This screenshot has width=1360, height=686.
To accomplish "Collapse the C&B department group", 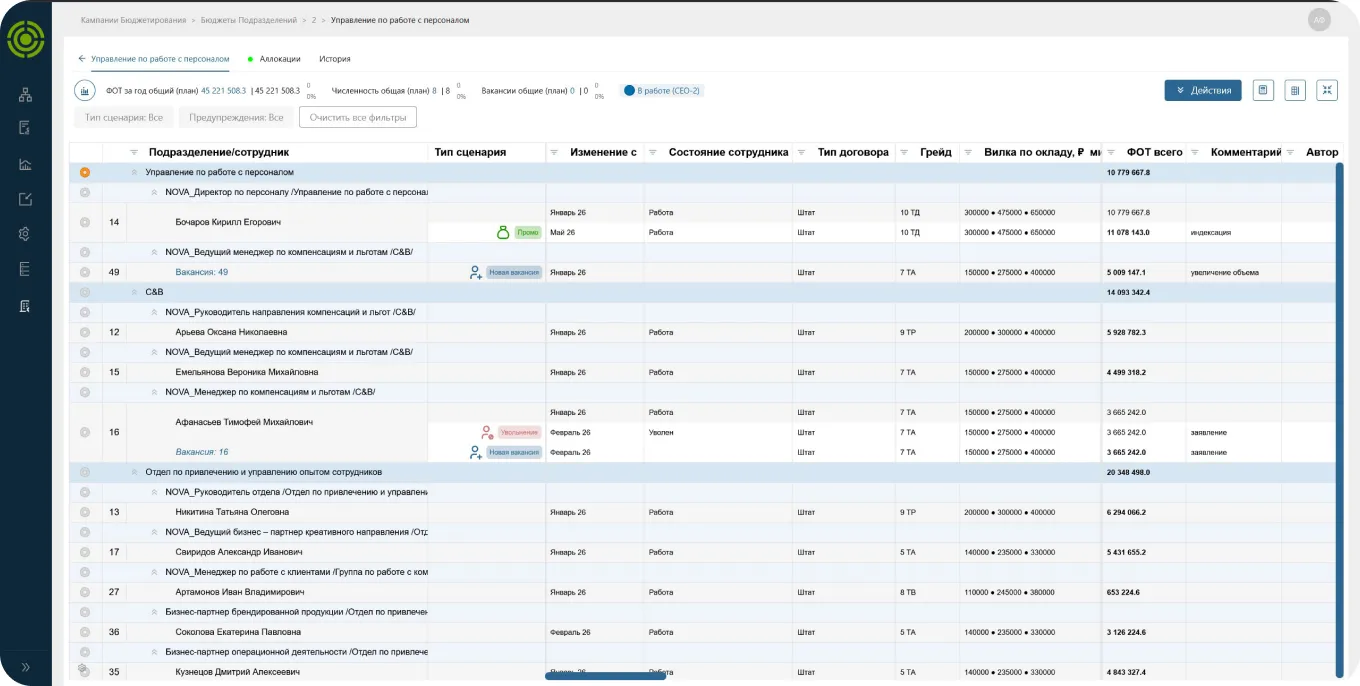I will click(135, 292).
